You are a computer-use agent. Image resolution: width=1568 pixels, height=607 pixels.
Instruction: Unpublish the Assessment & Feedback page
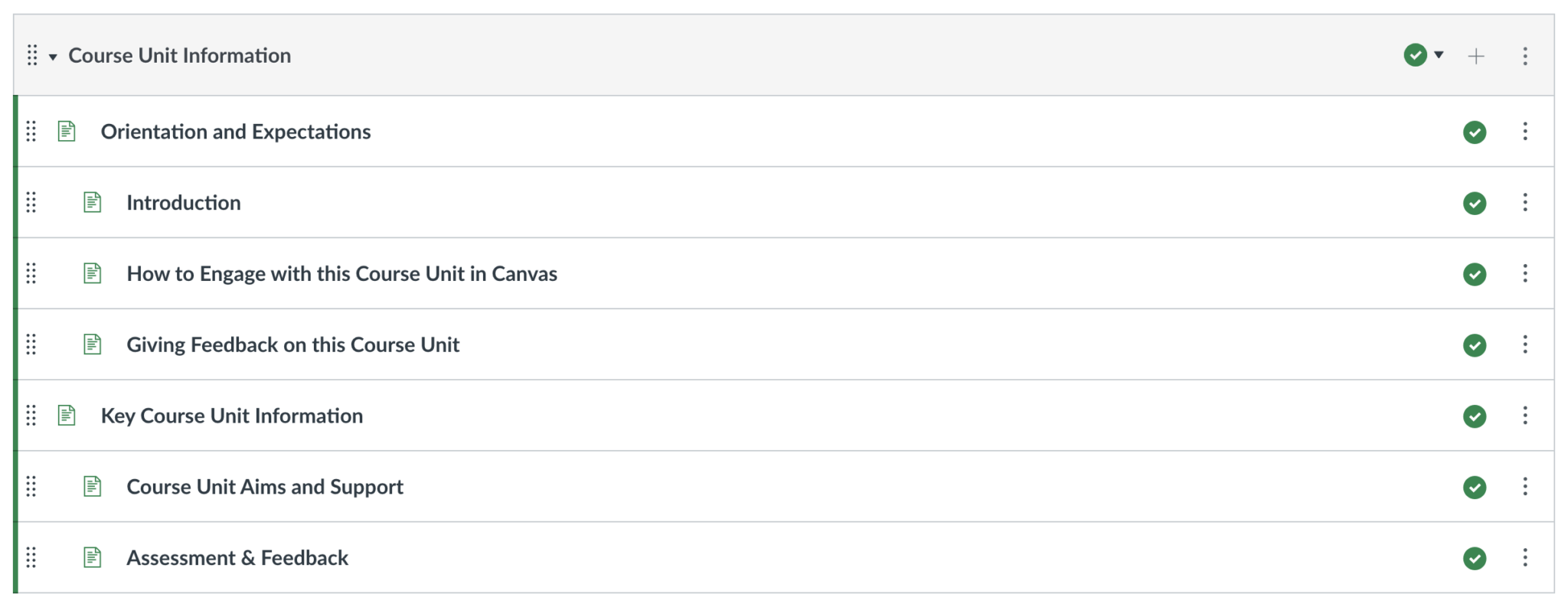point(1474,558)
